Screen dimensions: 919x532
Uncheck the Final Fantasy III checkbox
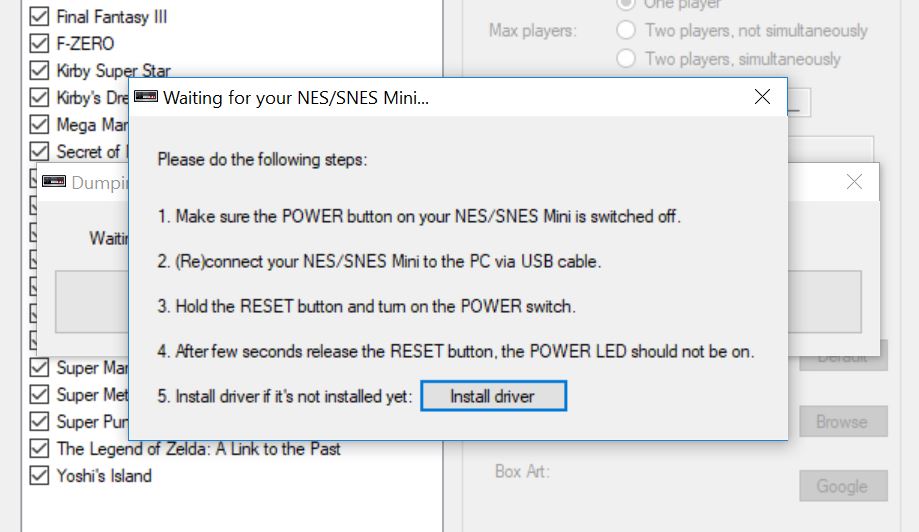pos(39,16)
